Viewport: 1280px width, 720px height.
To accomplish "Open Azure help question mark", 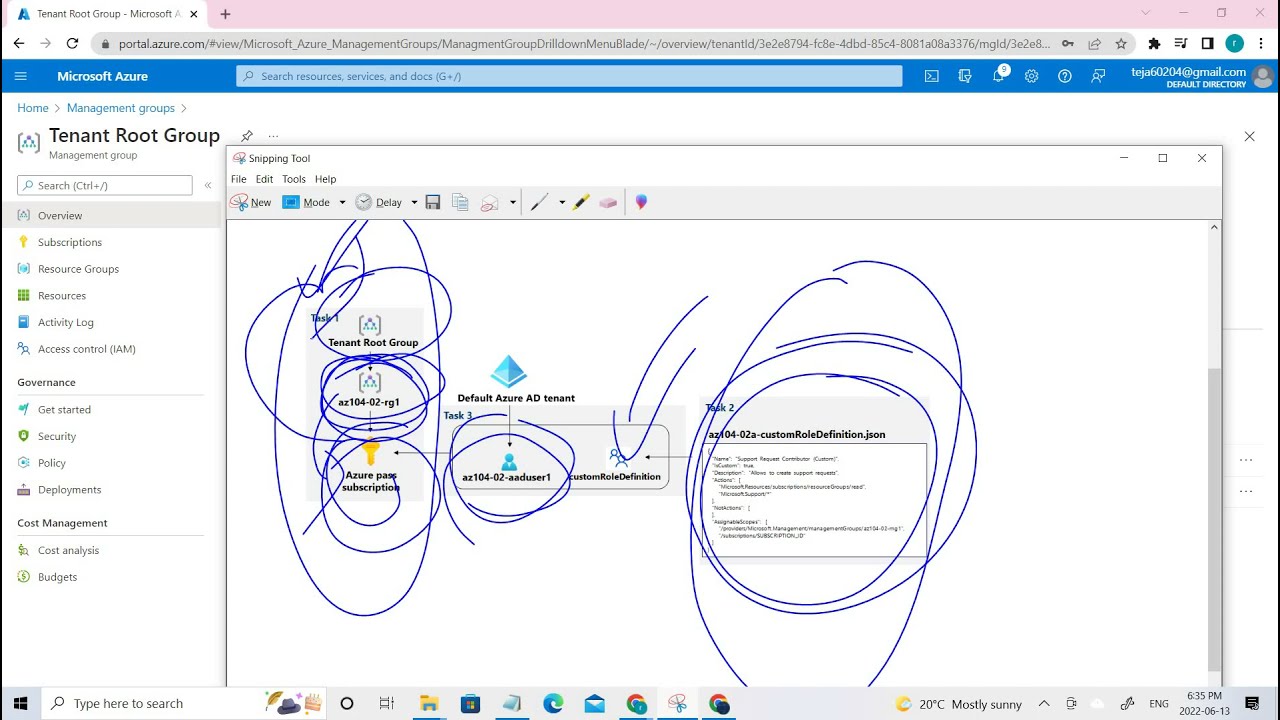I will (x=1065, y=76).
